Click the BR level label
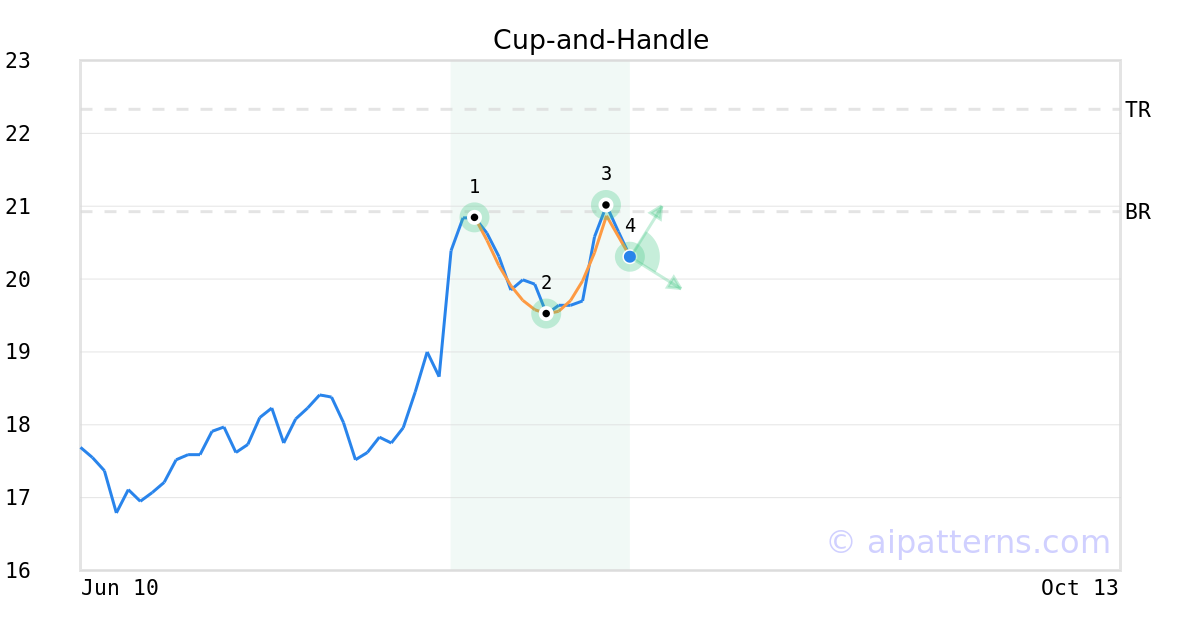 pyautogui.click(x=1138, y=212)
